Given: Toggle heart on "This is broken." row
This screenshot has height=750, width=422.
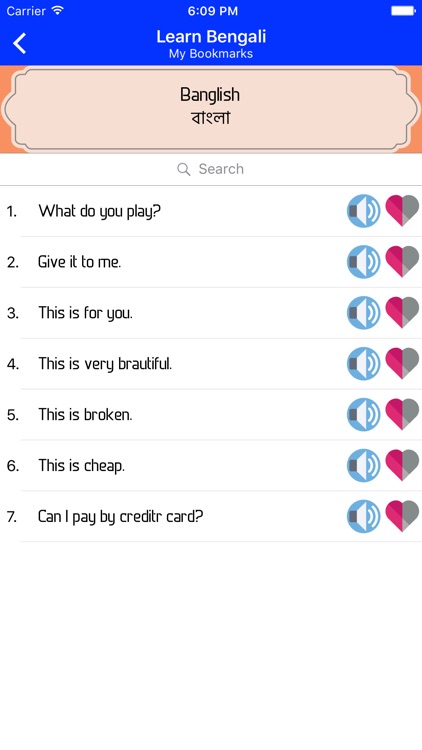Looking at the screenshot, I should [x=402, y=415].
